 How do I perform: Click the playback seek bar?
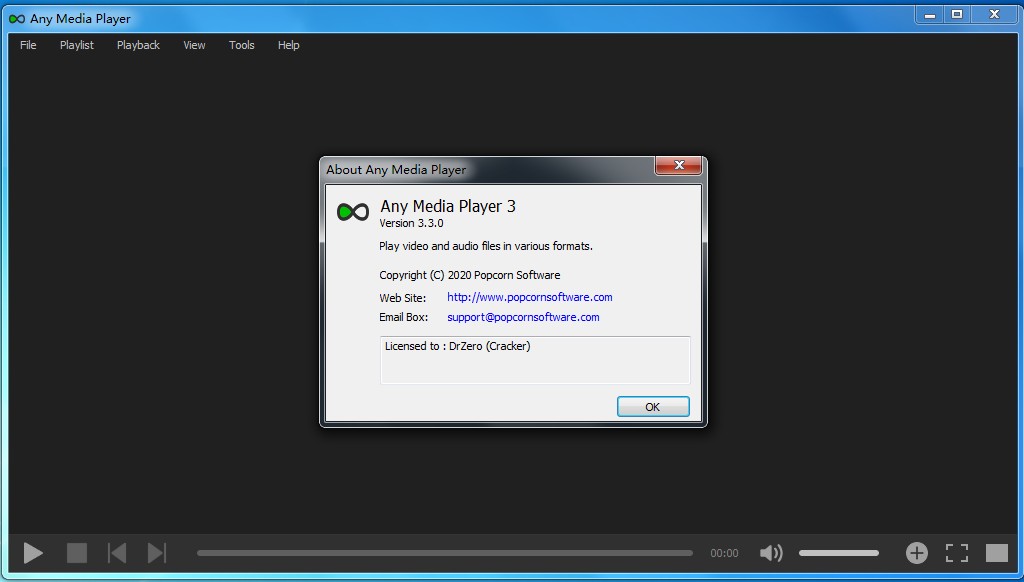(444, 553)
